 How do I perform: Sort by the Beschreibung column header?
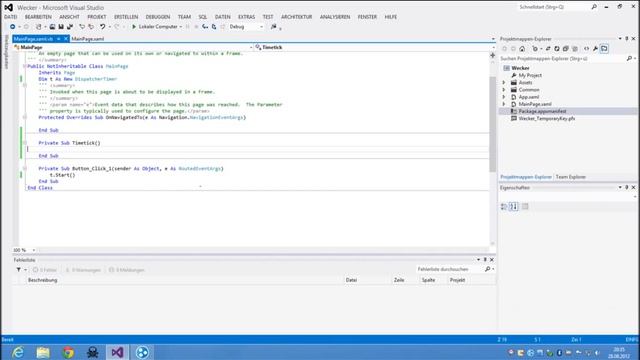[x=42, y=280]
